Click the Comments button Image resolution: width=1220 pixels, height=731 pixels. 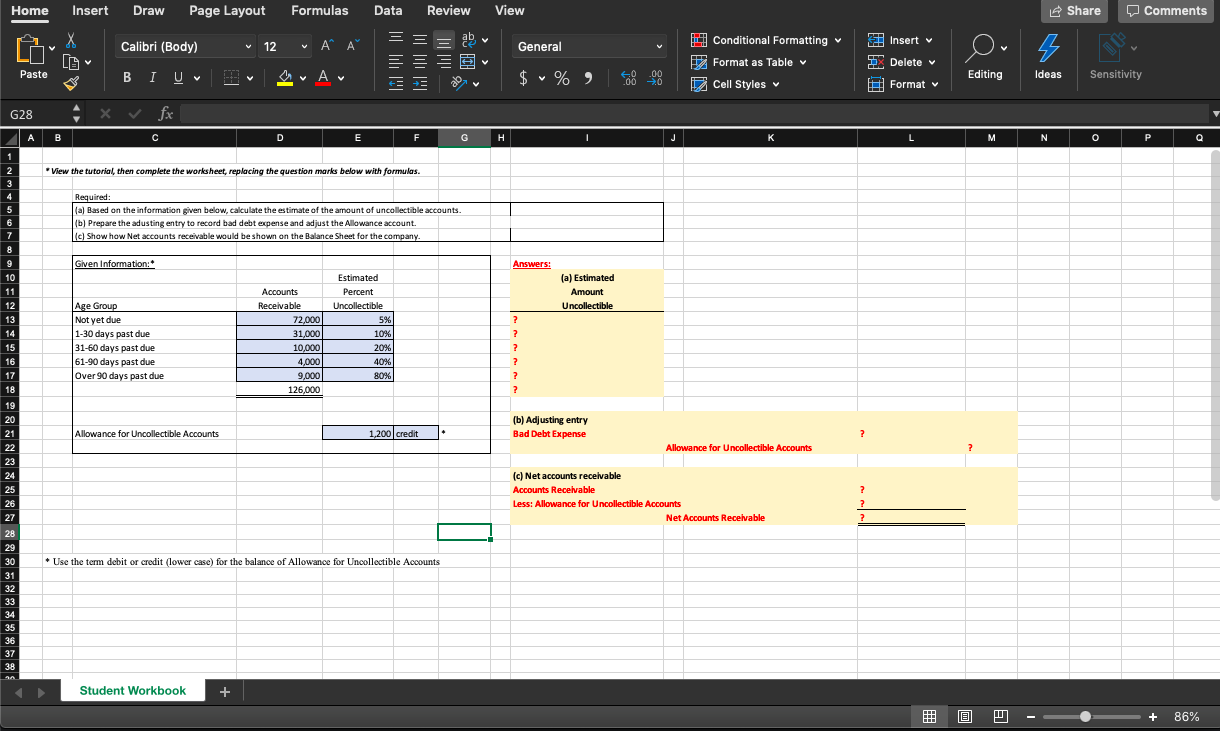(1166, 11)
